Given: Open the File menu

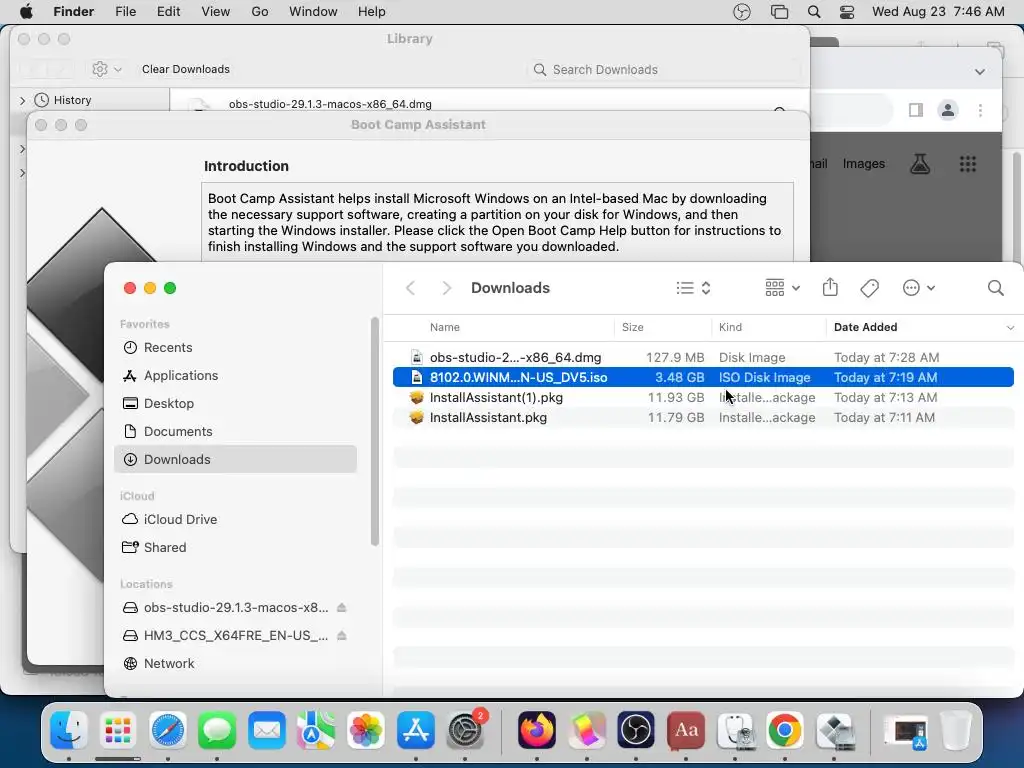Looking at the screenshot, I should (125, 12).
